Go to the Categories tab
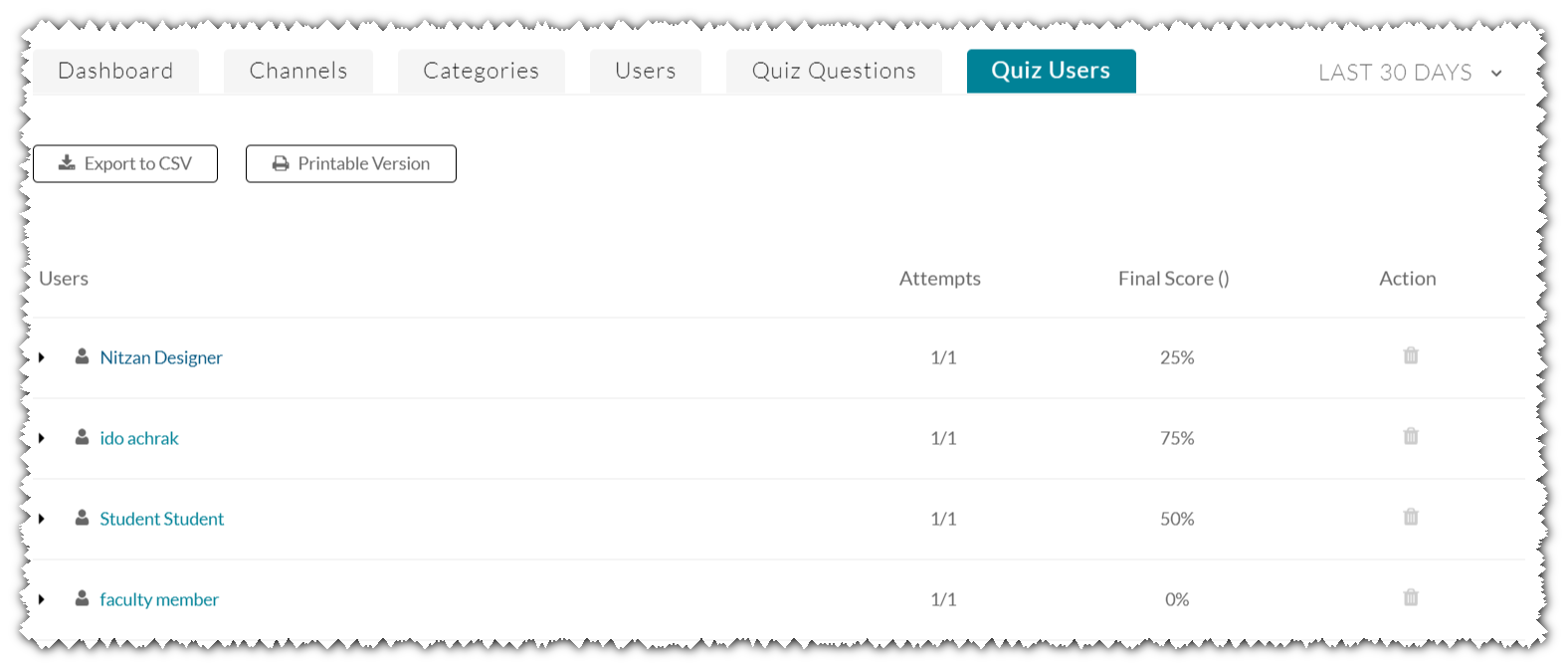Viewport: 1568px width, 669px height. 482,71
